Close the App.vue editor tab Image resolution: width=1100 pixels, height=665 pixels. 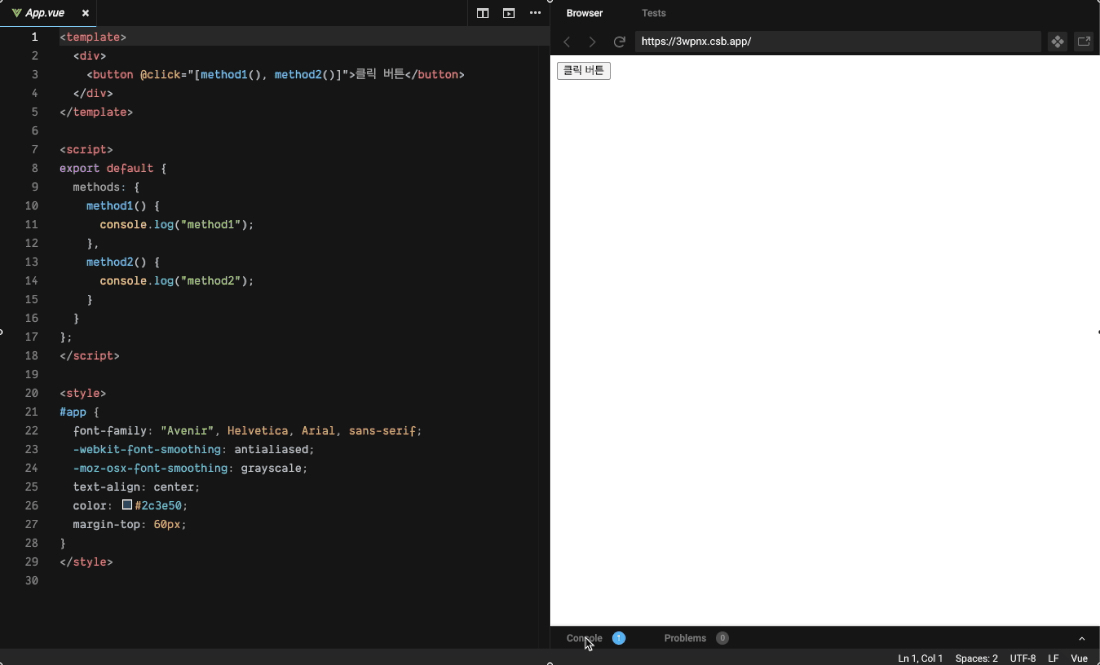(86, 13)
